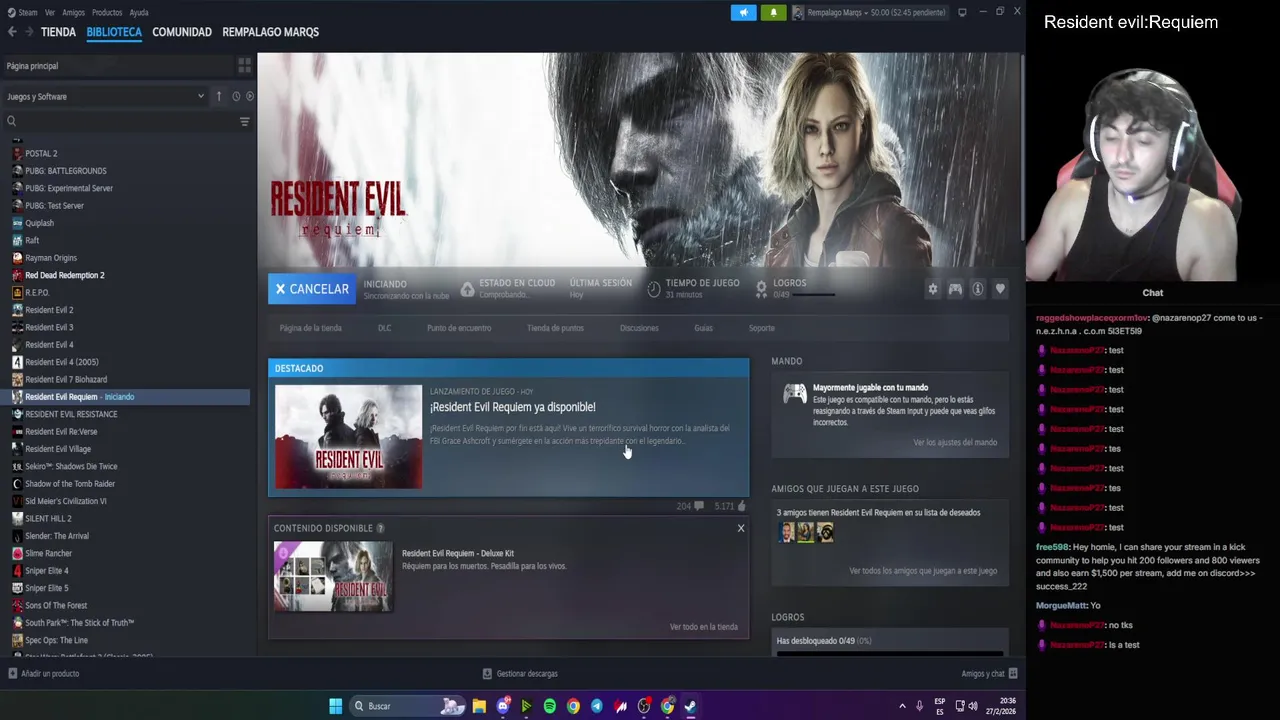Open the DLC link

point(384,328)
